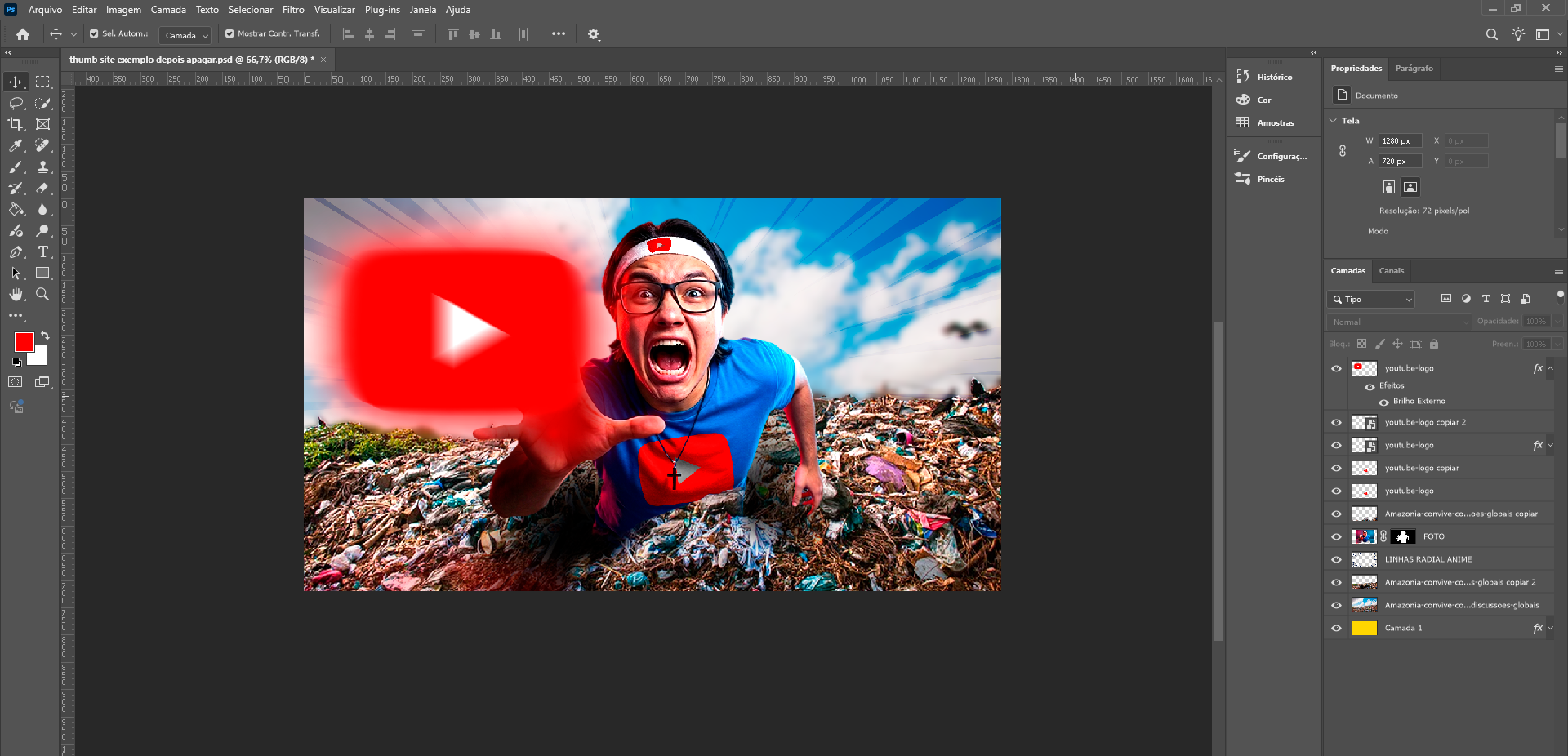Select the Move tool
Viewport: 1568px width, 756px height.
[16, 82]
